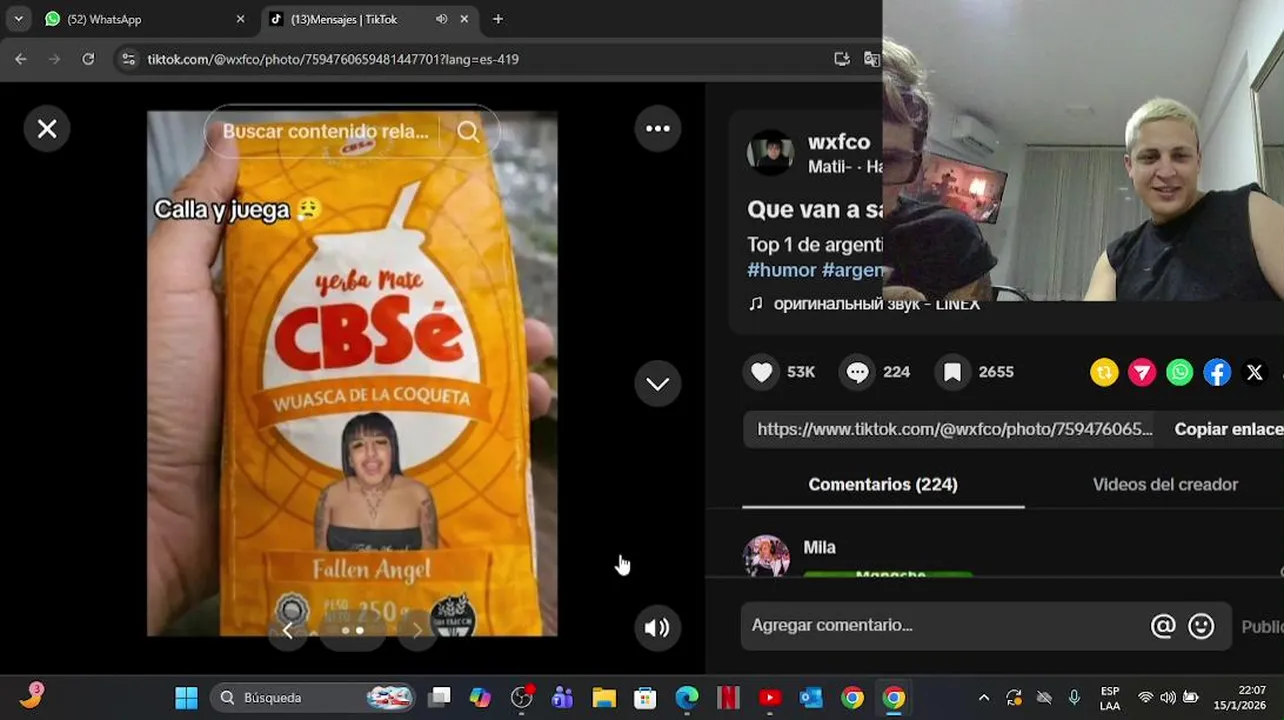The width and height of the screenshot is (1284, 720).
Task: Open Microsoft Store from the taskbar
Action: (645, 698)
